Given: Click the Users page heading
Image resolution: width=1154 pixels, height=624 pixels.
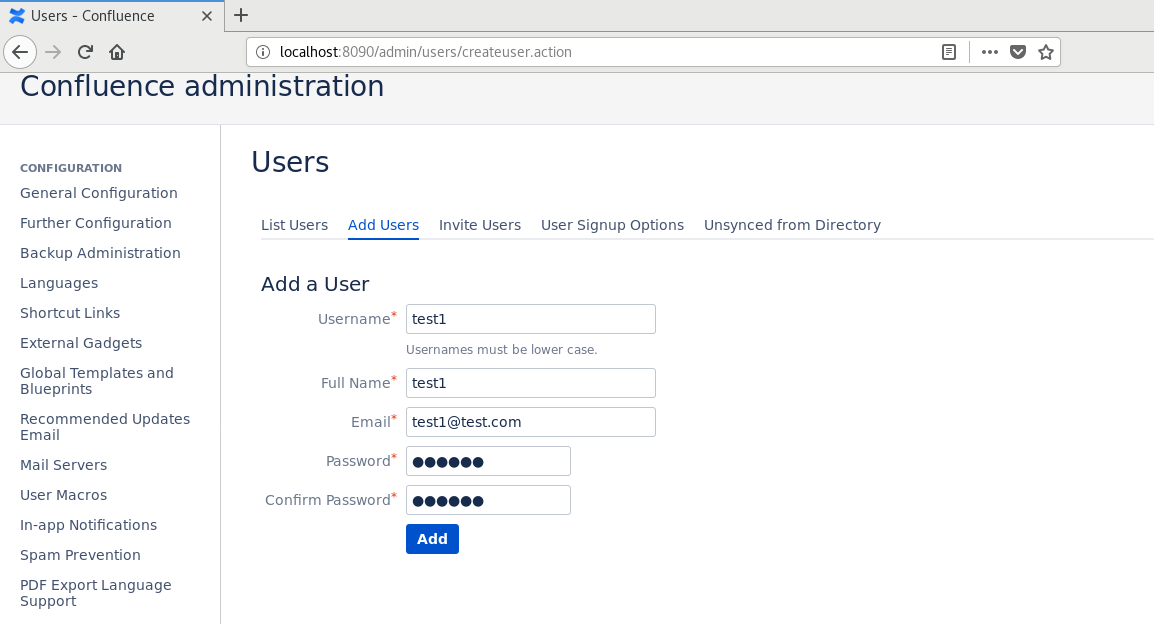Looking at the screenshot, I should point(290,162).
